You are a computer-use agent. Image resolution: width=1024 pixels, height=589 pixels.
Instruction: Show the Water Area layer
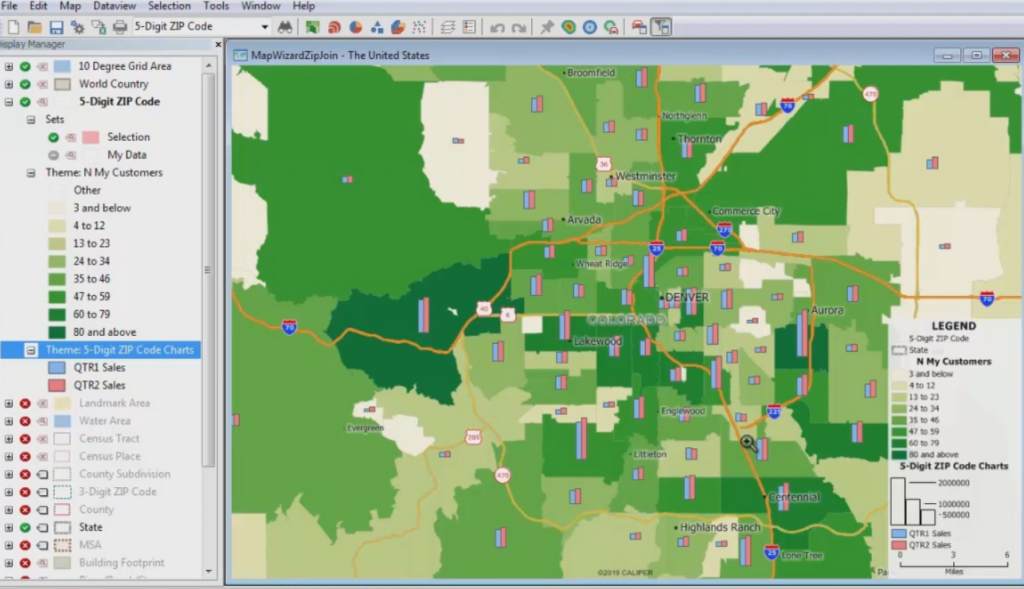coord(25,421)
